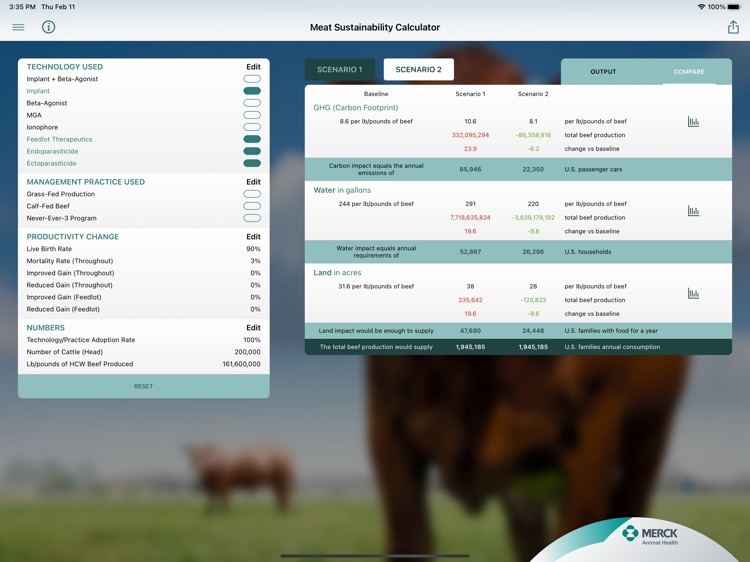Tap the 85,946 passenger cars value

[470, 169]
